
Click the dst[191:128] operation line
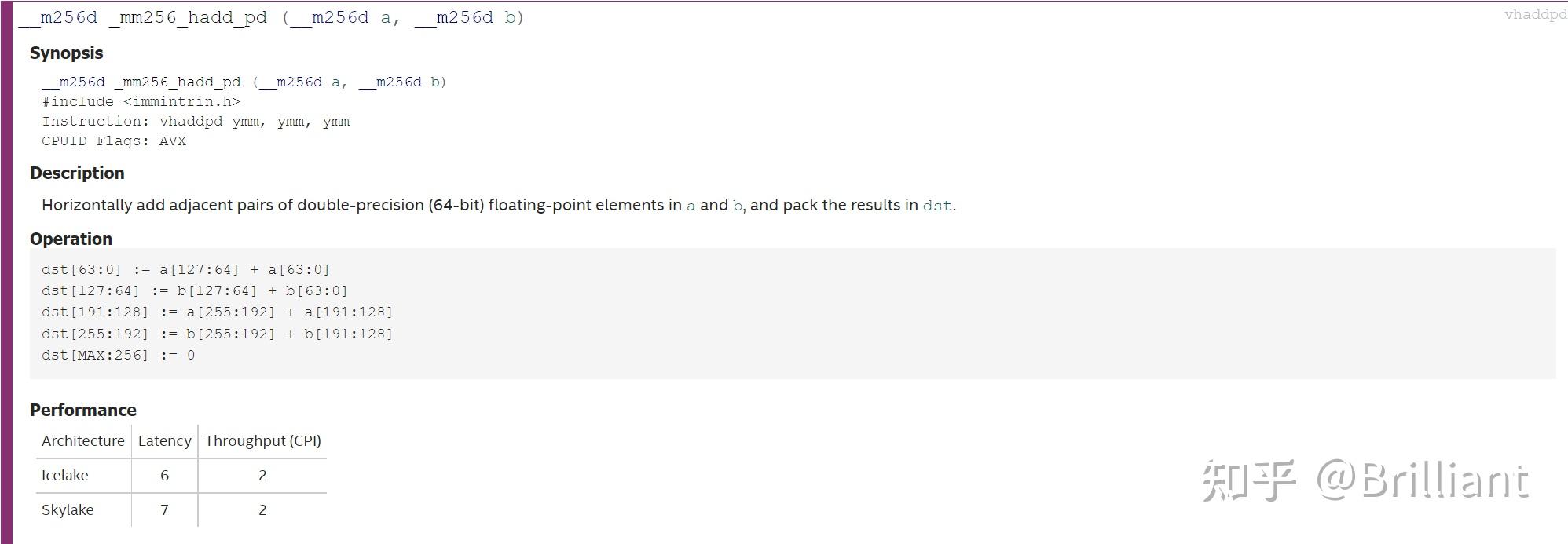[217, 312]
